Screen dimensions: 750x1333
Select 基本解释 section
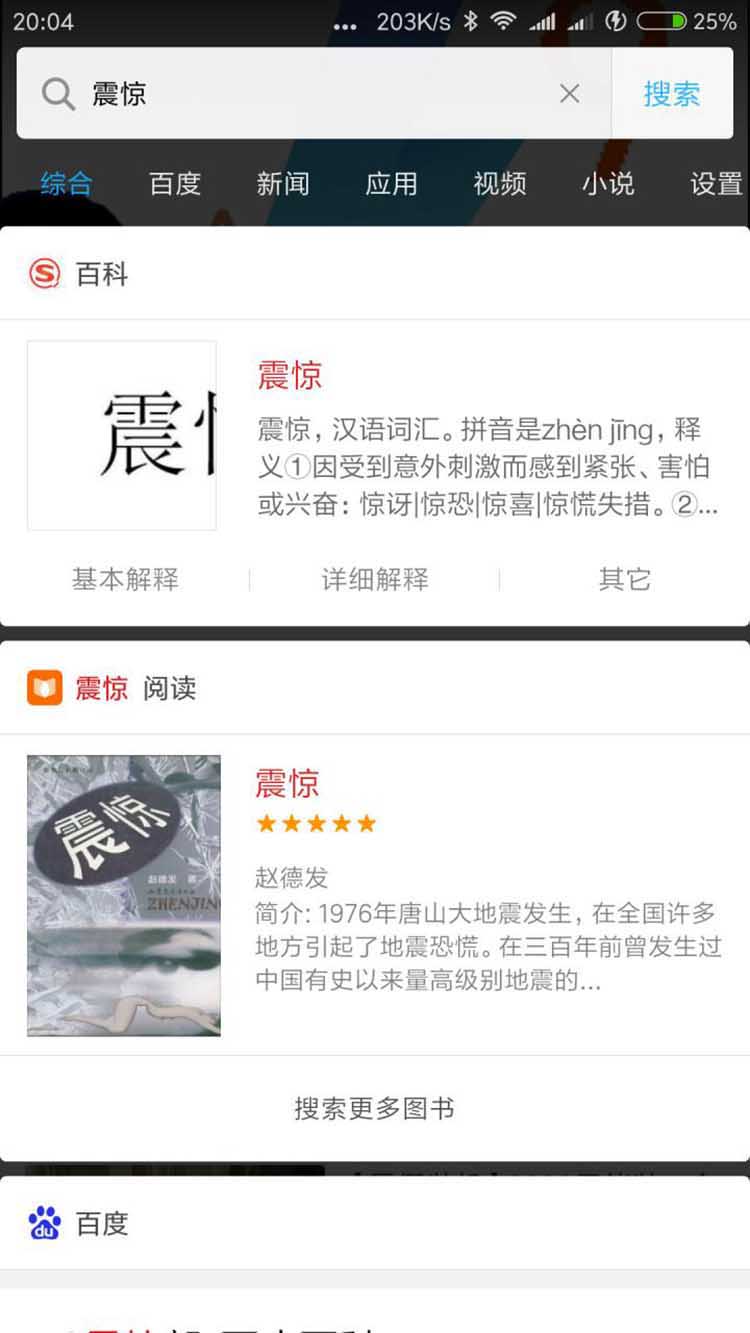[x=125, y=579]
